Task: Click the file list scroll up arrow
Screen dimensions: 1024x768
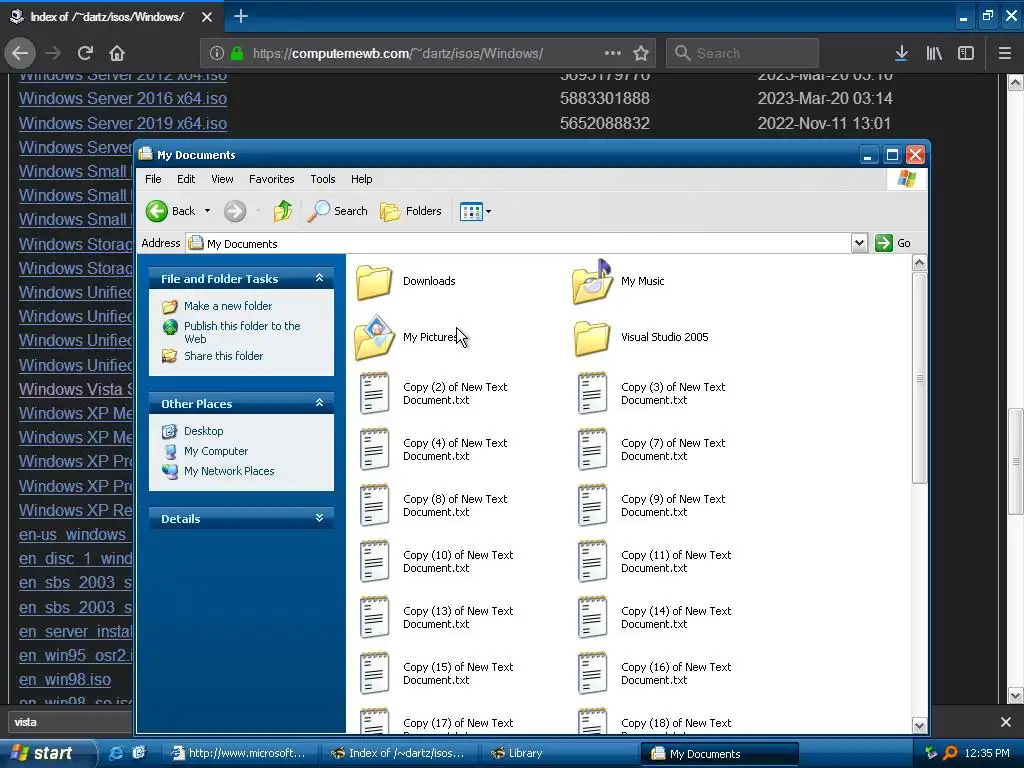Action: coord(919,263)
